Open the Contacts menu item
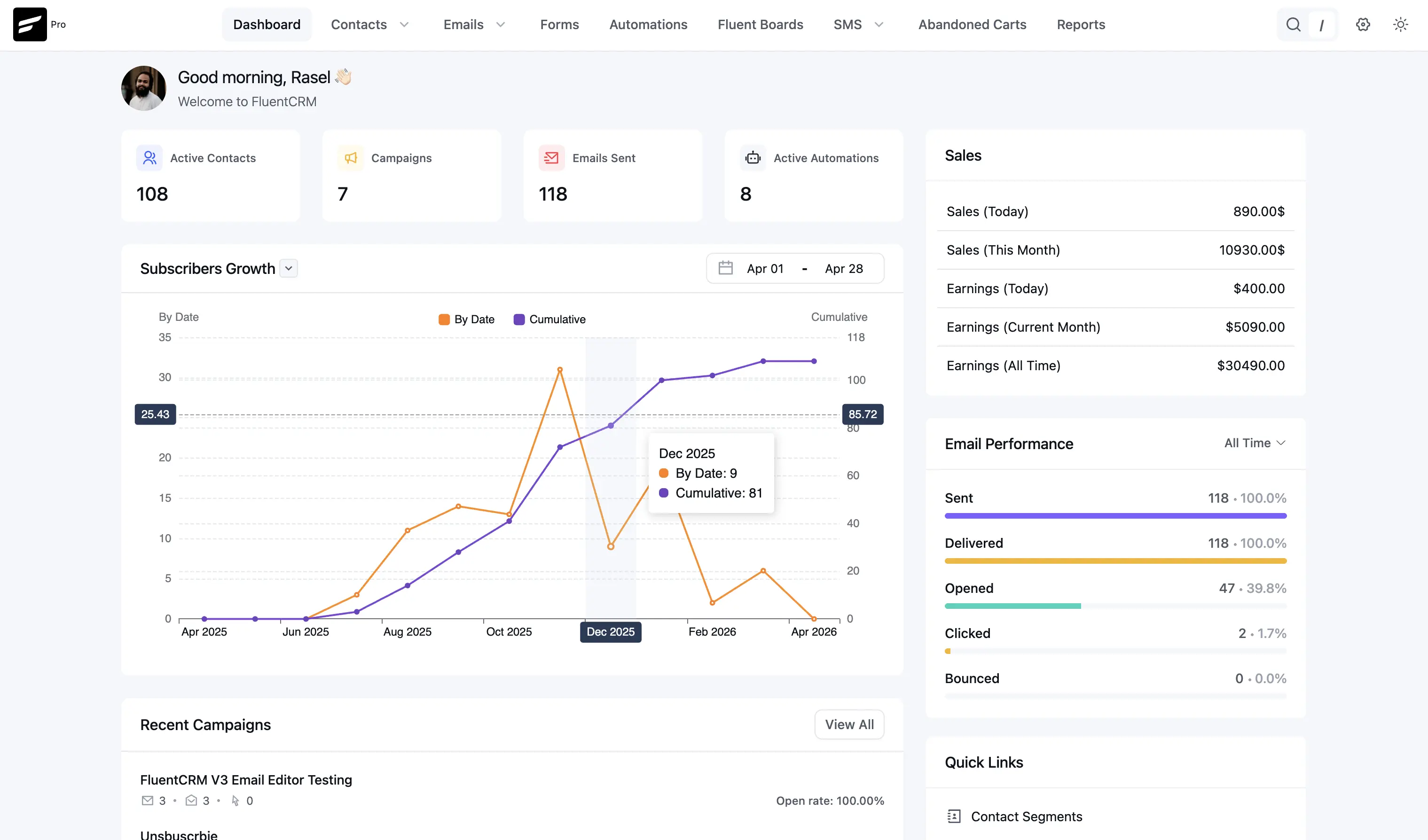 point(359,24)
